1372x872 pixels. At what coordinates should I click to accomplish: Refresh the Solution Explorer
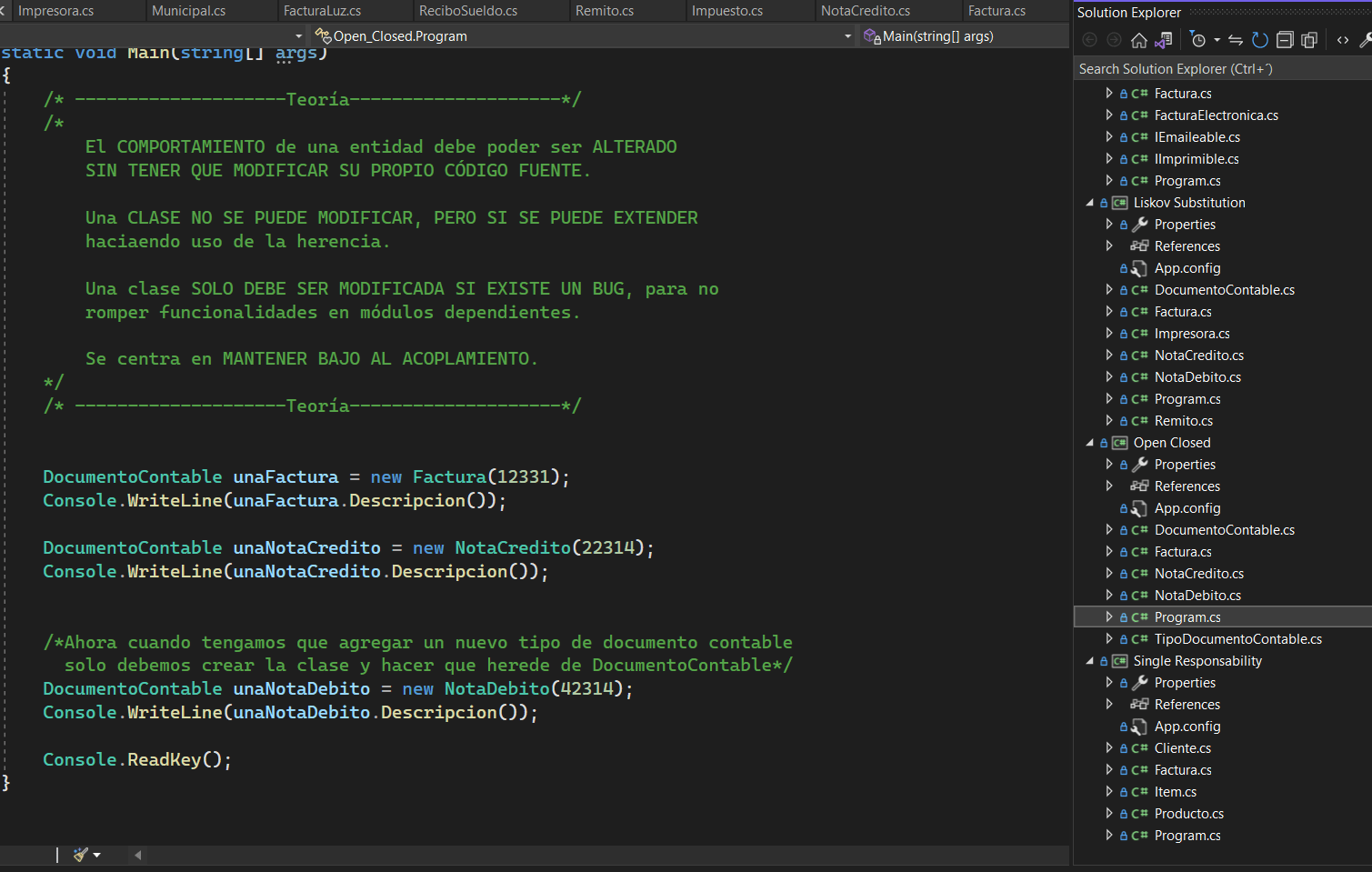(1259, 40)
